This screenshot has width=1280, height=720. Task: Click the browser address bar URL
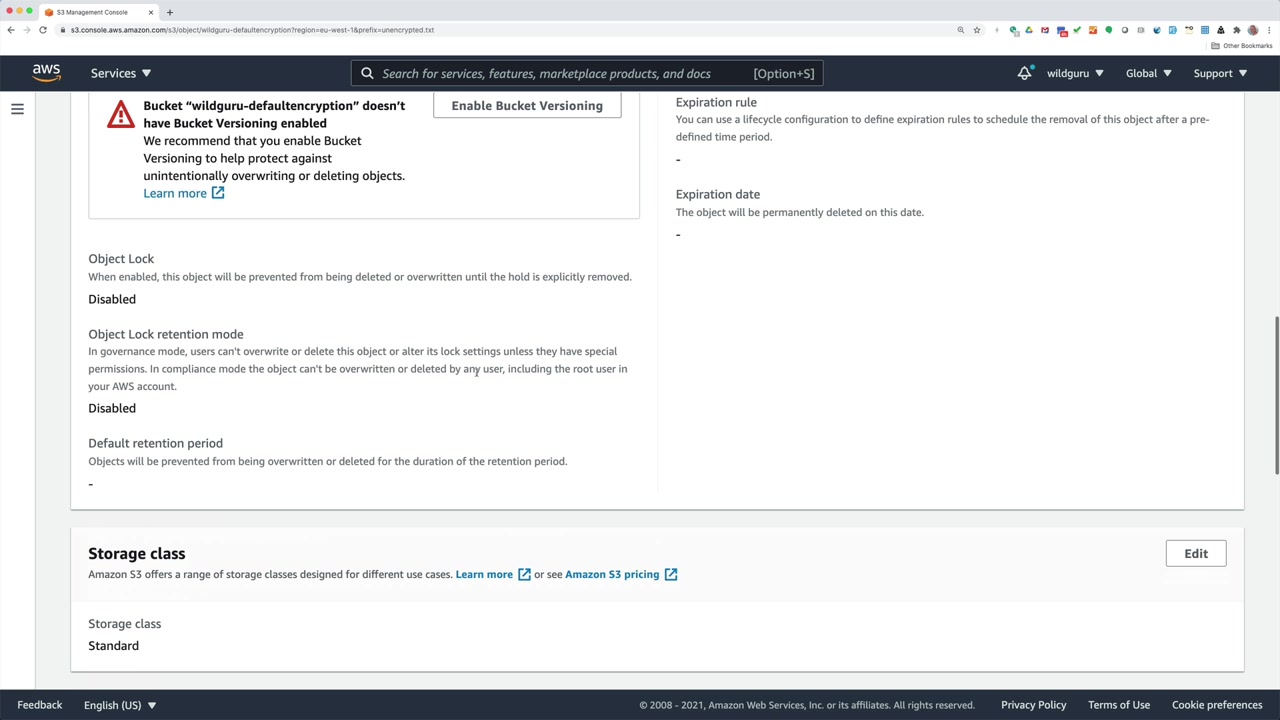(252, 30)
